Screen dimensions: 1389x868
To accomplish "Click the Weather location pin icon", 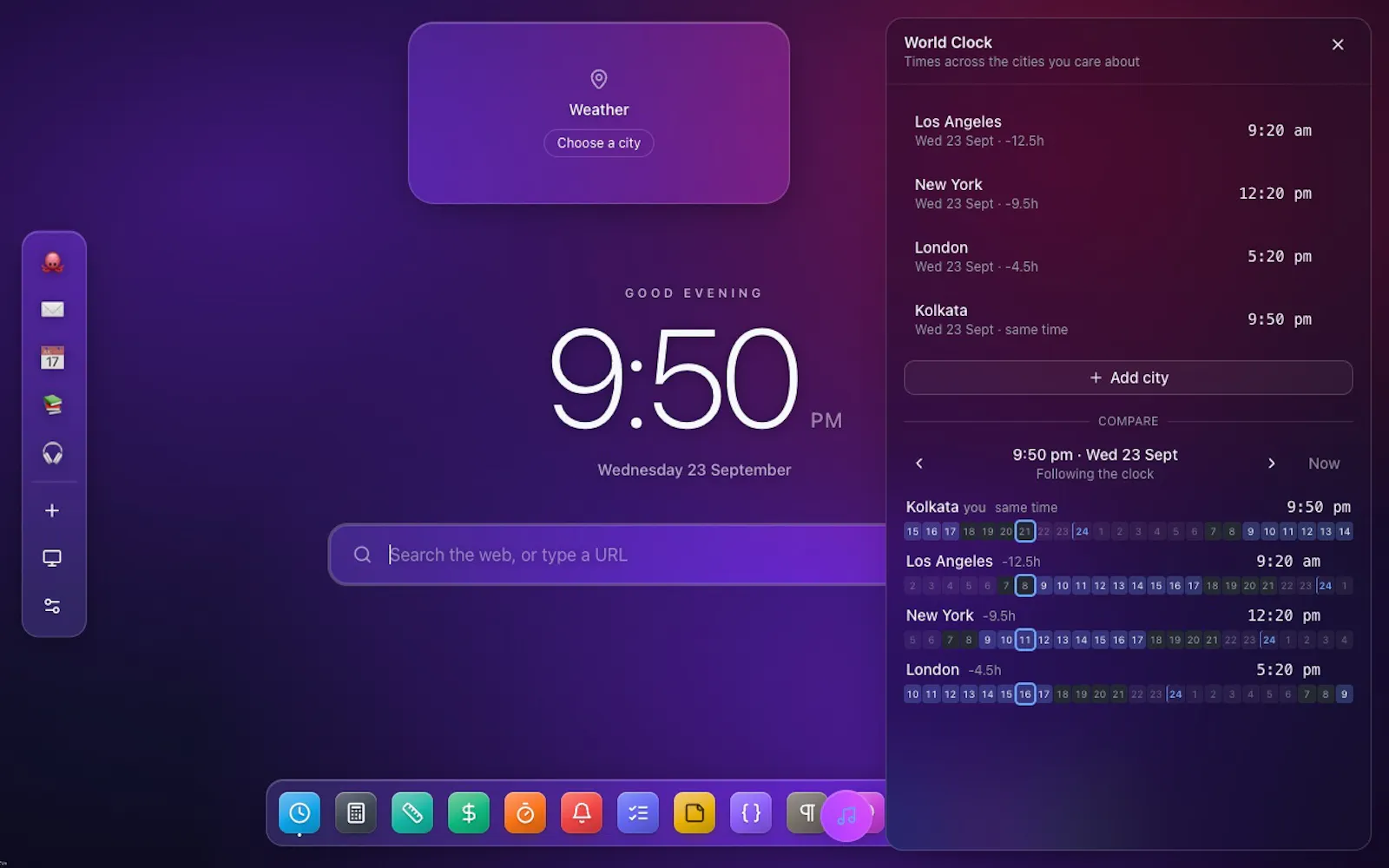I will tap(599, 79).
